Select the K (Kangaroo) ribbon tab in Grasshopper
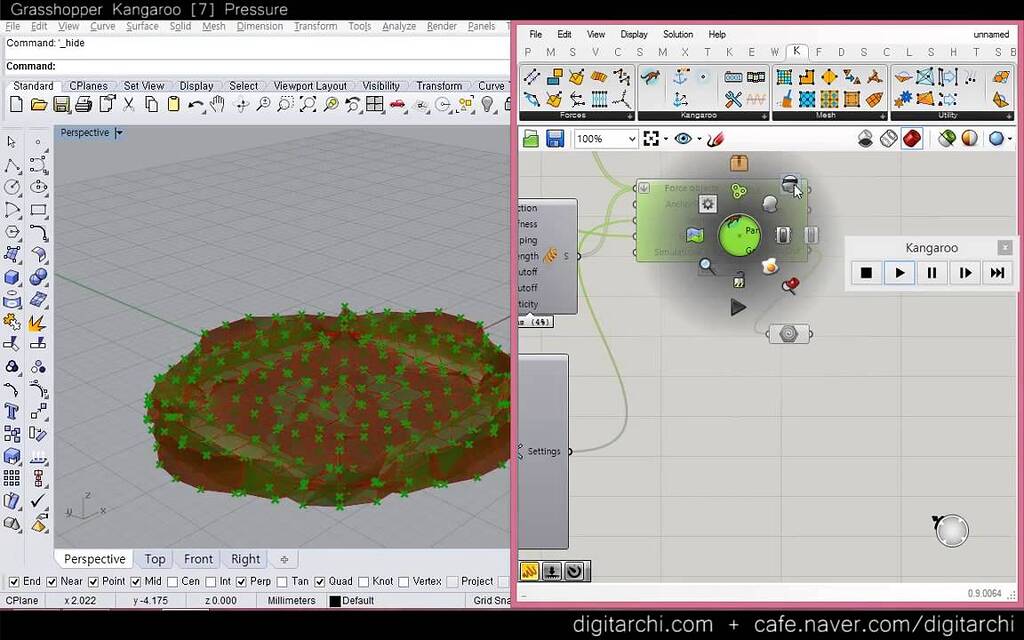This screenshot has height=640, width=1024. point(796,51)
